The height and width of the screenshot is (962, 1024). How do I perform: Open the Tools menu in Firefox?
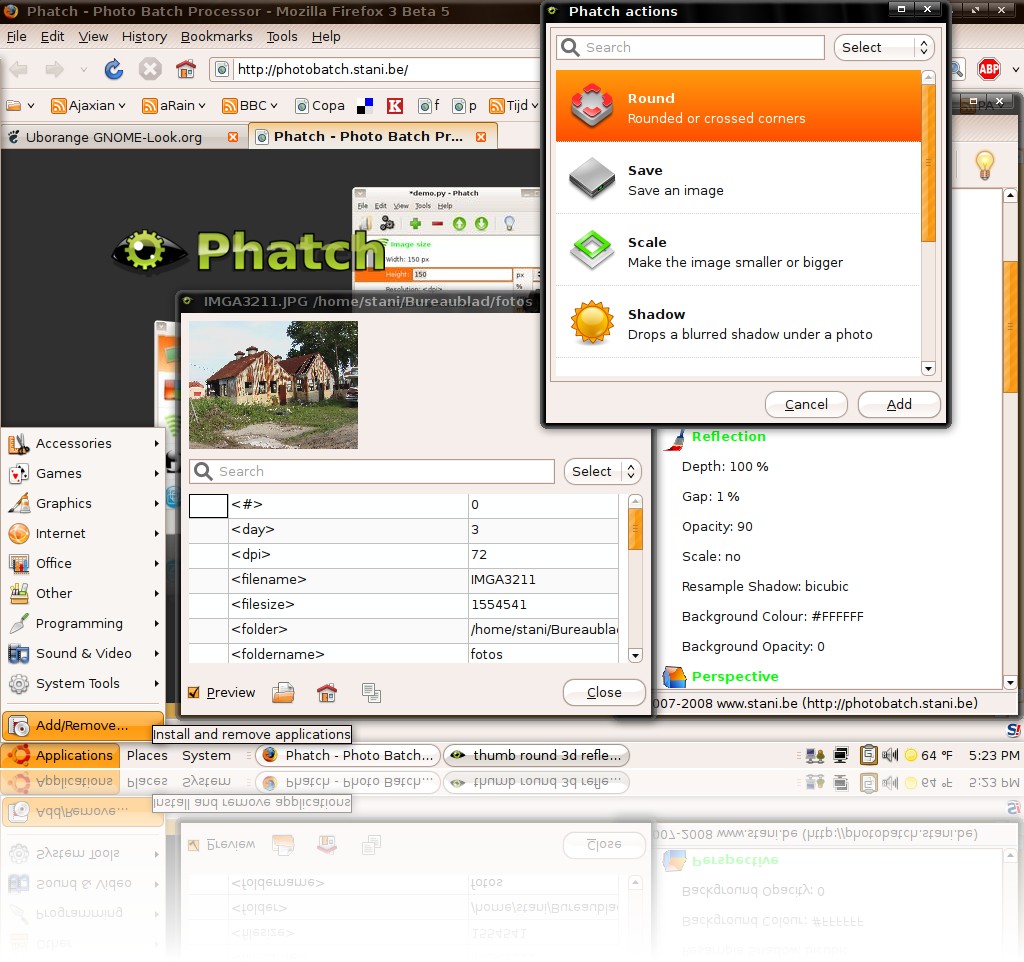pyautogui.click(x=281, y=37)
